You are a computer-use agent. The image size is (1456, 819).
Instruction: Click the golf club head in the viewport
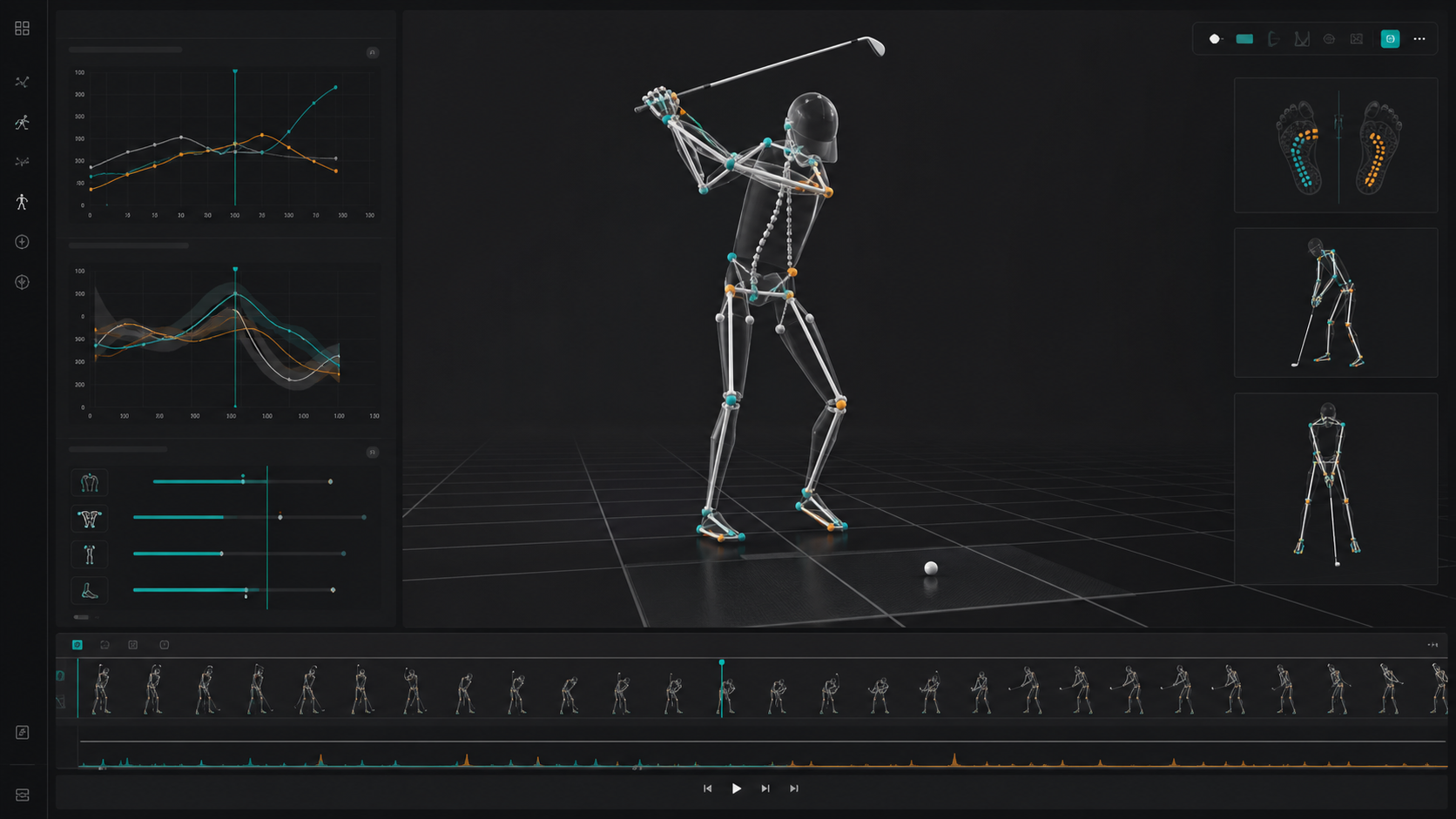click(x=873, y=44)
